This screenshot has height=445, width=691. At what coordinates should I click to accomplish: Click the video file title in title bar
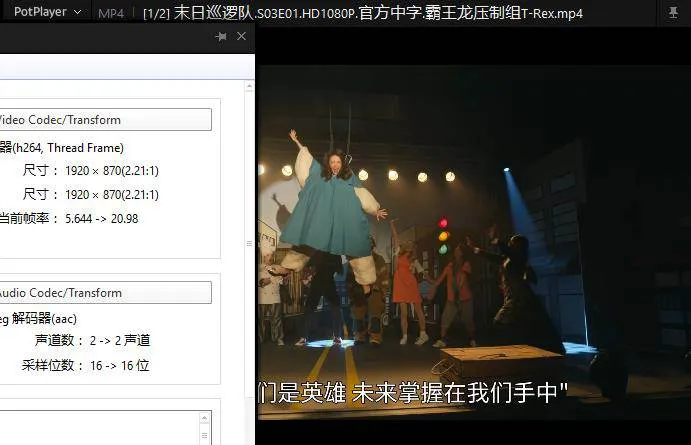pyautogui.click(x=363, y=13)
